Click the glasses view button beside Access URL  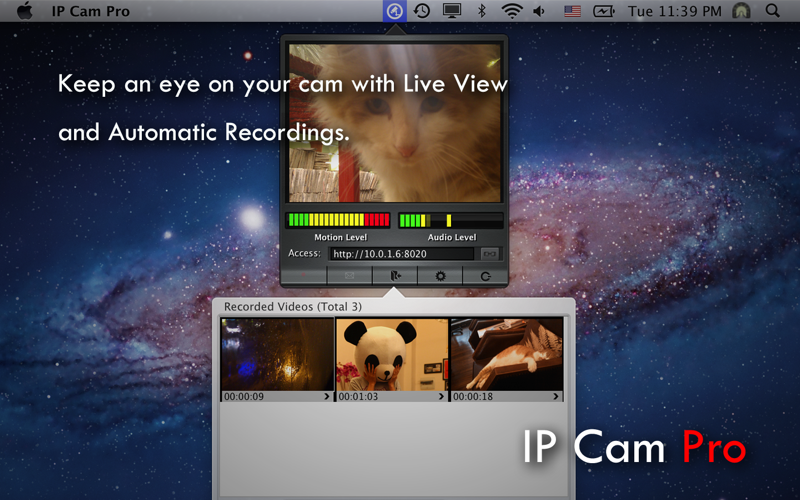point(490,254)
